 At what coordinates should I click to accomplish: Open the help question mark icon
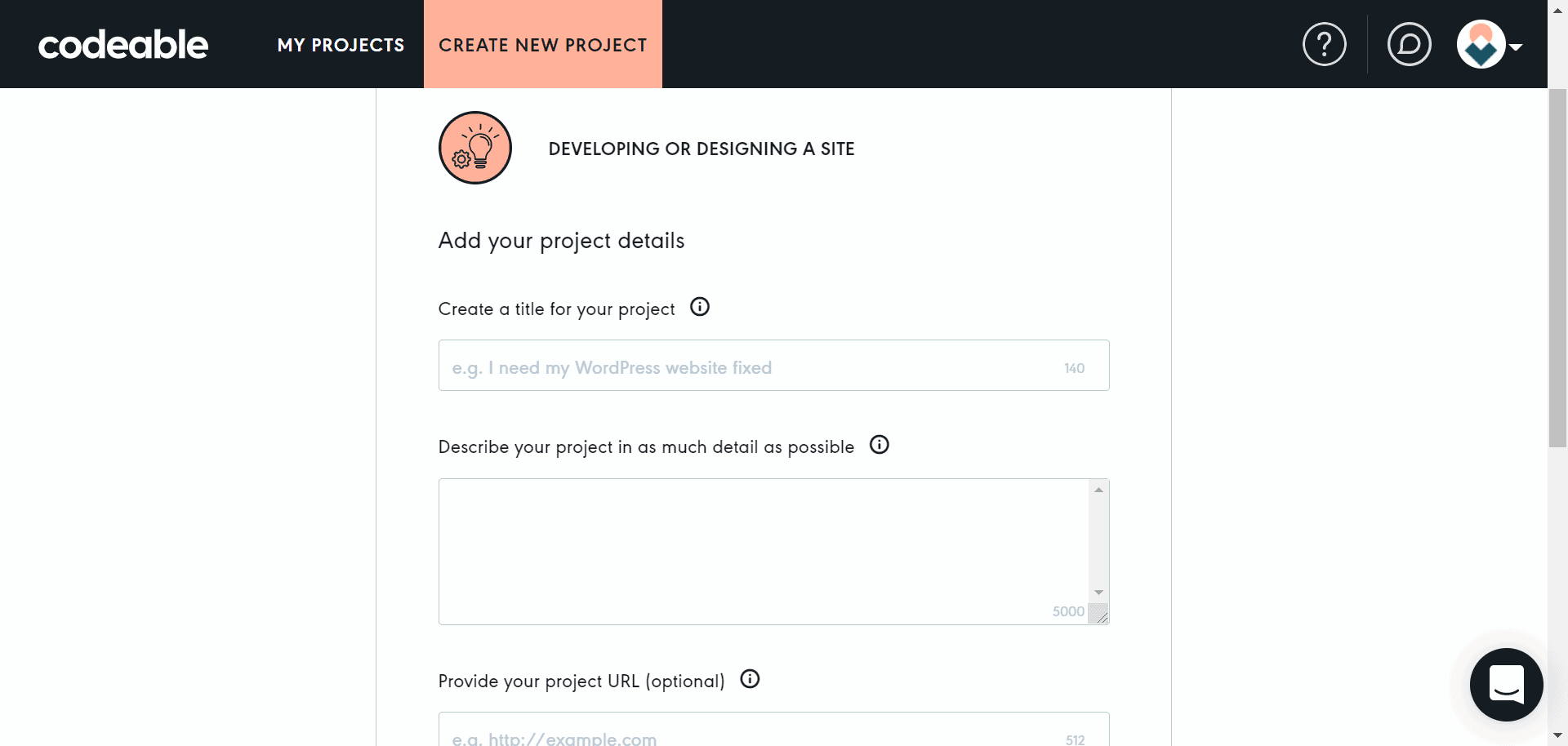(x=1324, y=44)
